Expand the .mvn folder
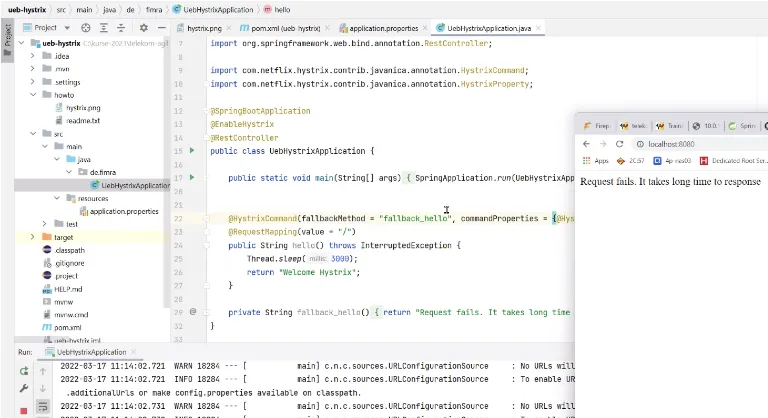The height and width of the screenshot is (418, 768). point(33,69)
